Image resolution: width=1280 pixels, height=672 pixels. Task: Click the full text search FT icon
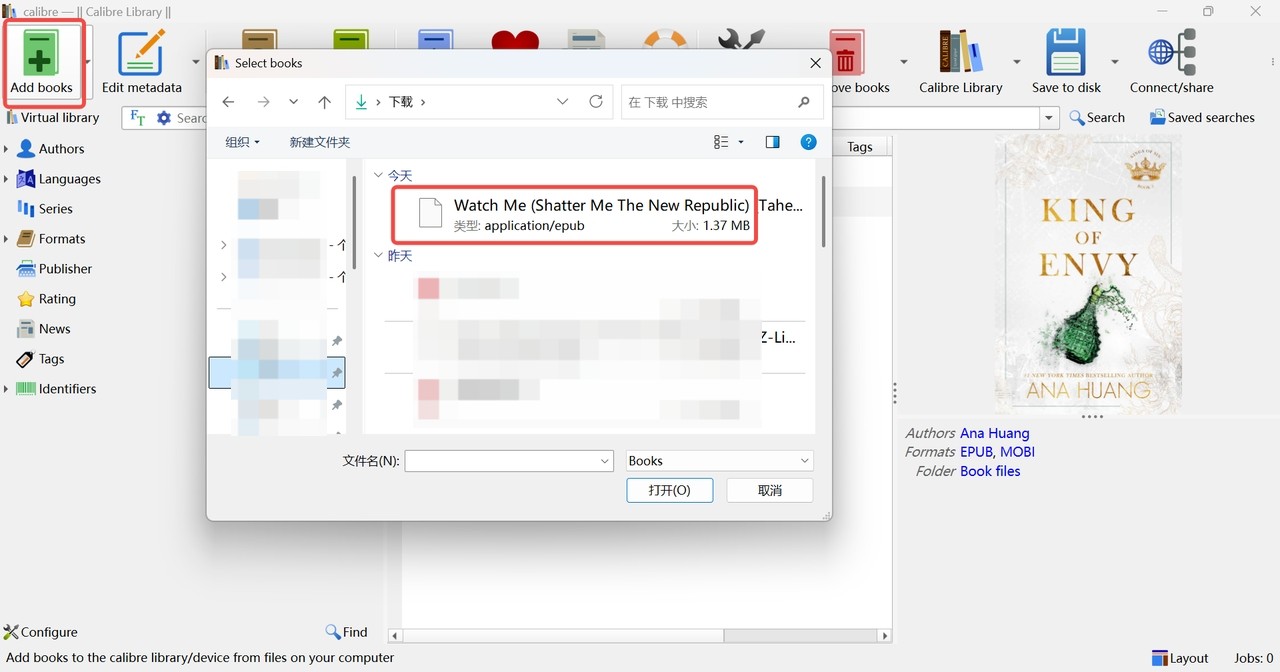click(138, 118)
